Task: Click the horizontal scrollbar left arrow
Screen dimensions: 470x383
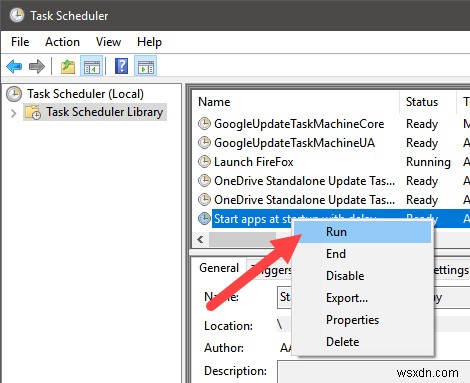Action: [200, 239]
